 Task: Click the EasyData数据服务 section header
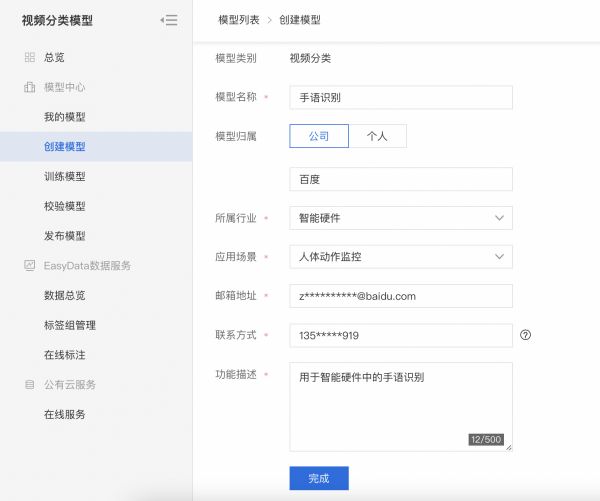point(87,265)
